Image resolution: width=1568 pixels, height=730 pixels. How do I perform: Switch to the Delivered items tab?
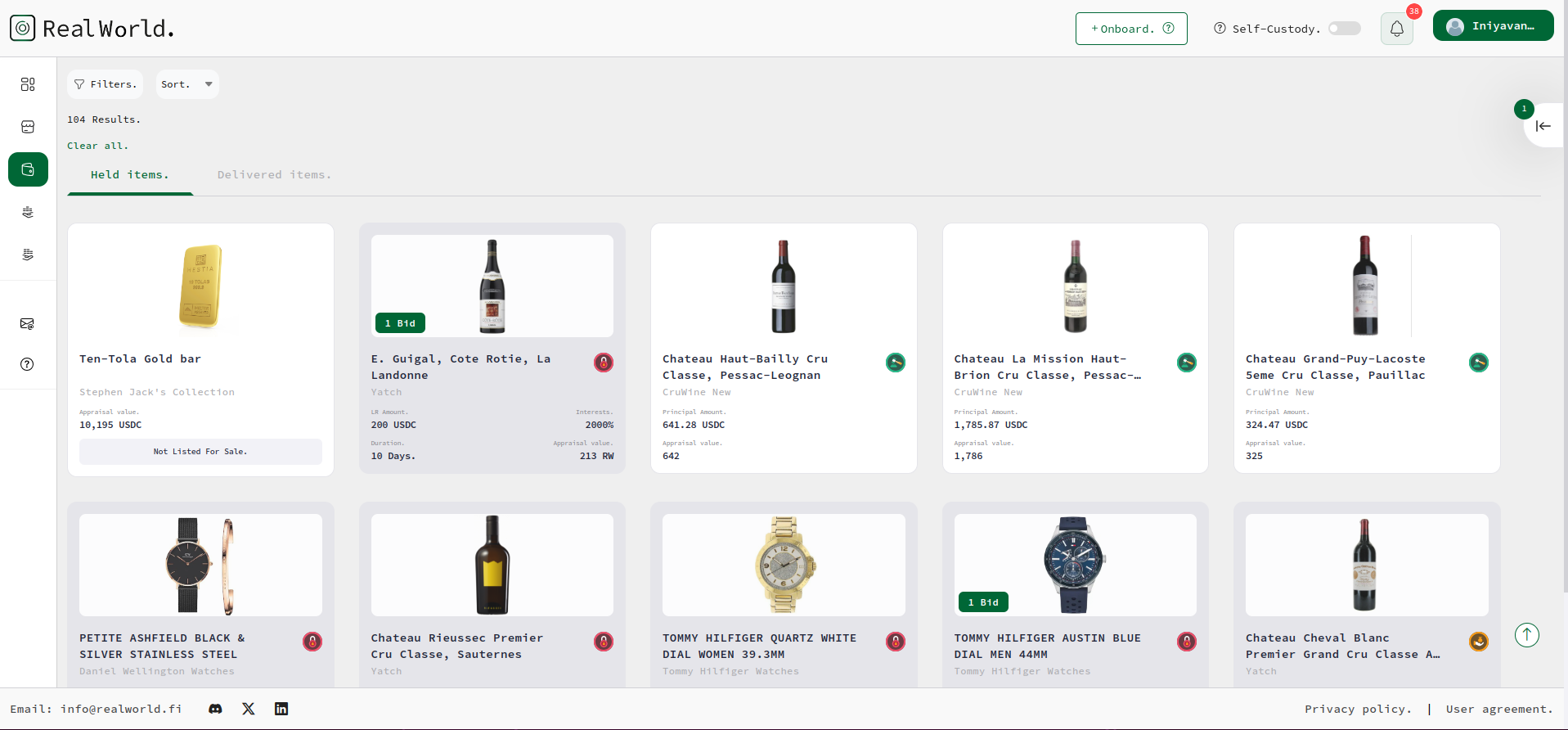pyautogui.click(x=274, y=175)
